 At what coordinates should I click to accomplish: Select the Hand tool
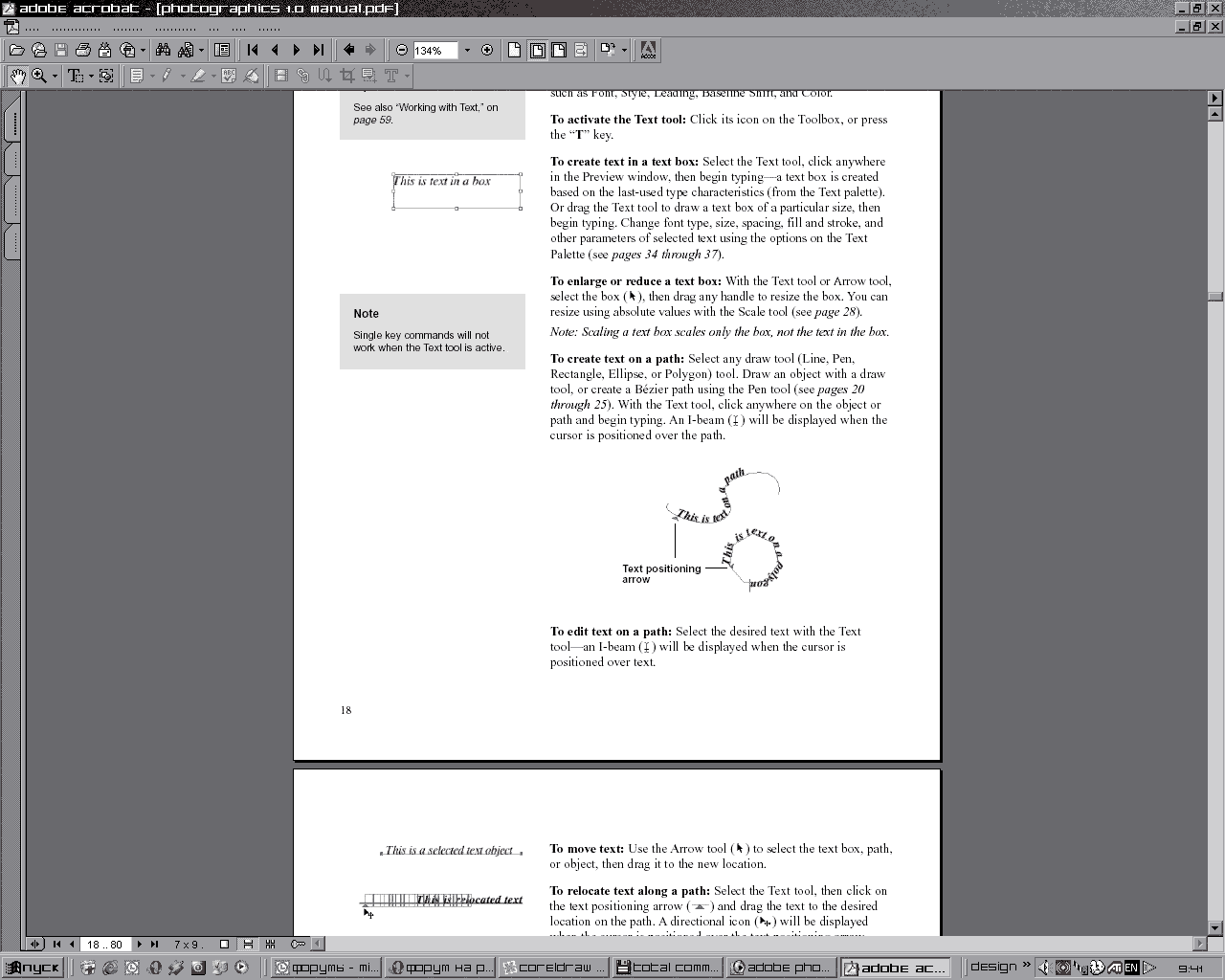click(17, 76)
